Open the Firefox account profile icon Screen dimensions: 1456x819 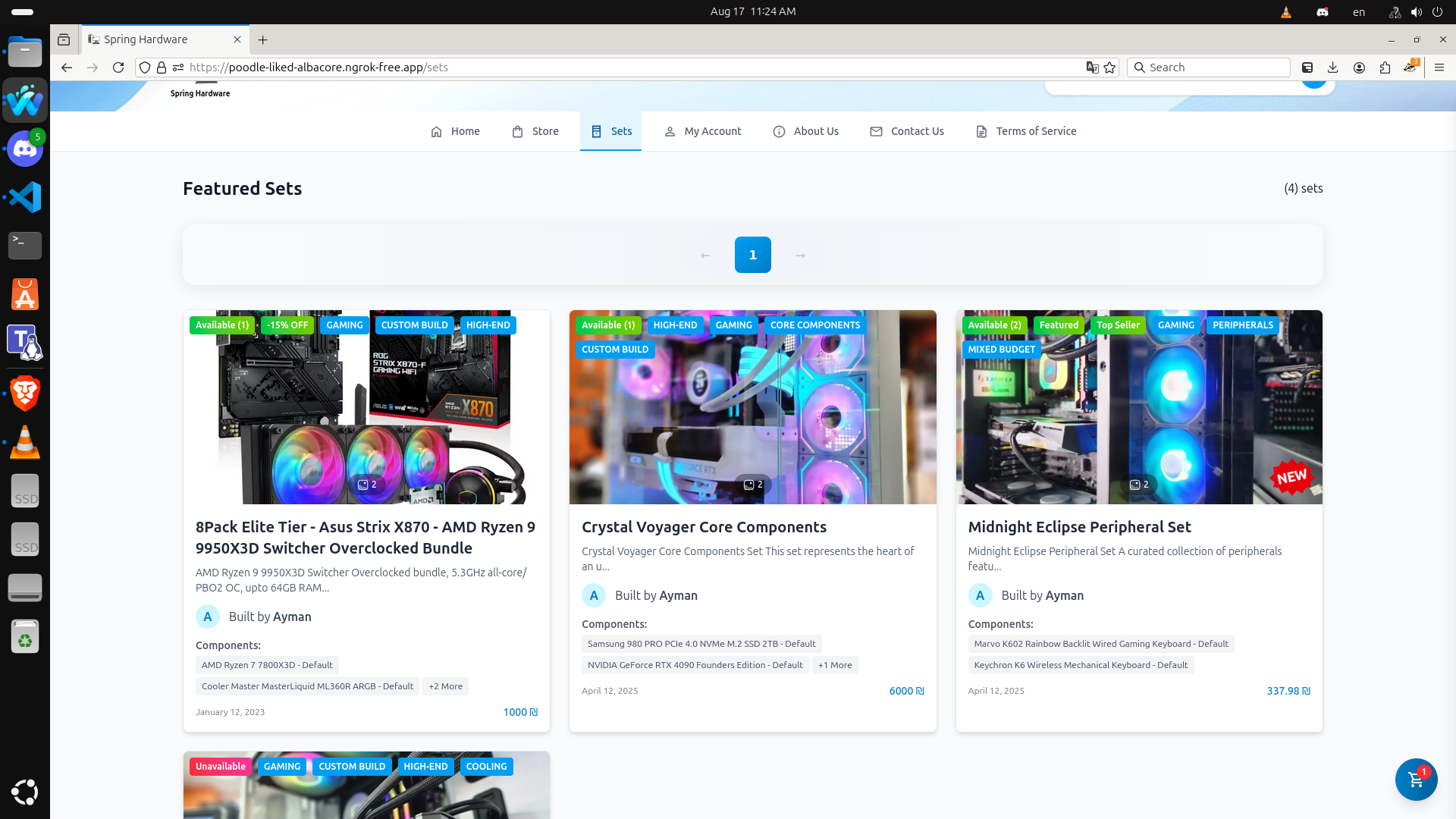1359,67
